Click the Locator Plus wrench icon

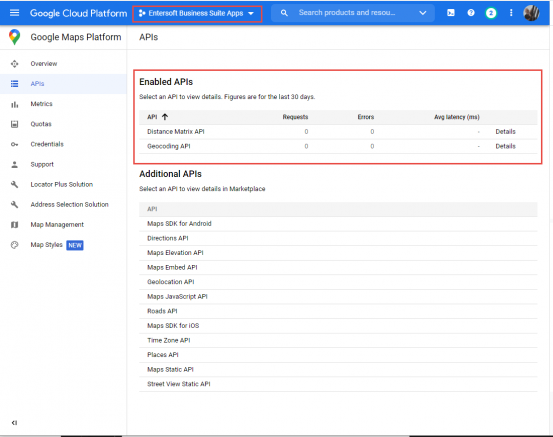(14, 184)
